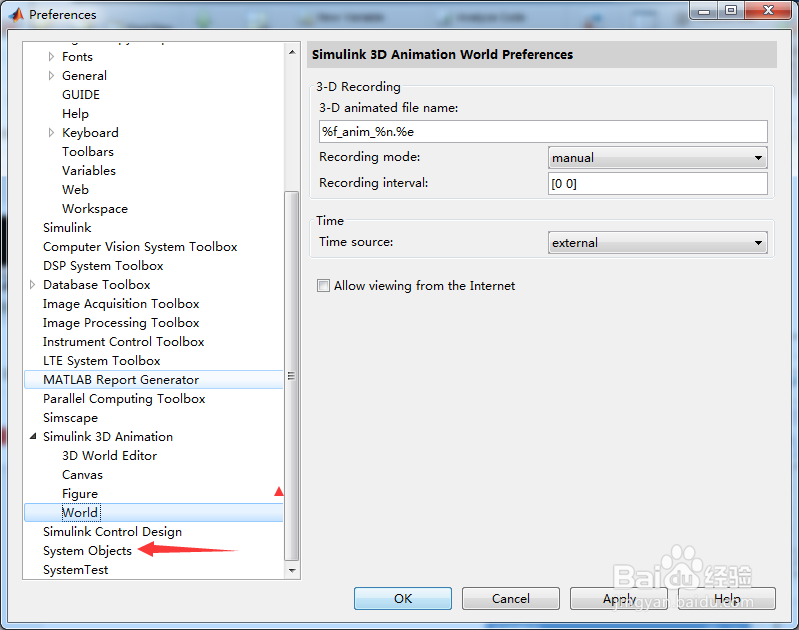This screenshot has height=630, width=799.
Task: Select Image Acquisition Toolbox
Action: pyautogui.click(x=121, y=304)
